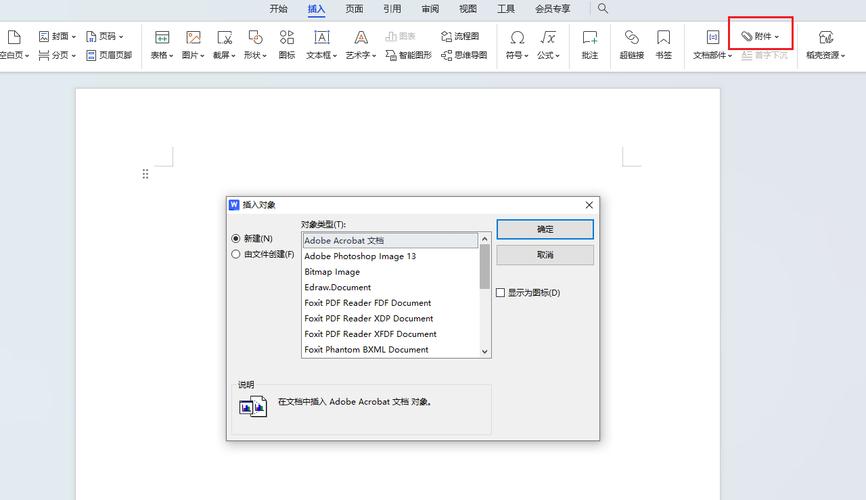Click the 图表 chart button
The image size is (866, 500).
(400, 36)
